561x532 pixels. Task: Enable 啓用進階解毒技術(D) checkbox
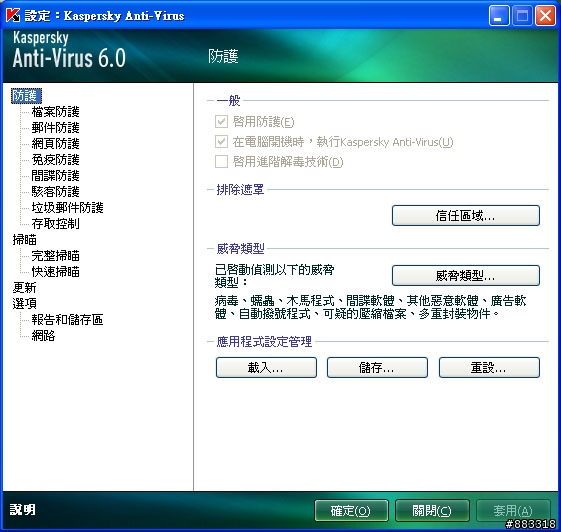pos(221,162)
